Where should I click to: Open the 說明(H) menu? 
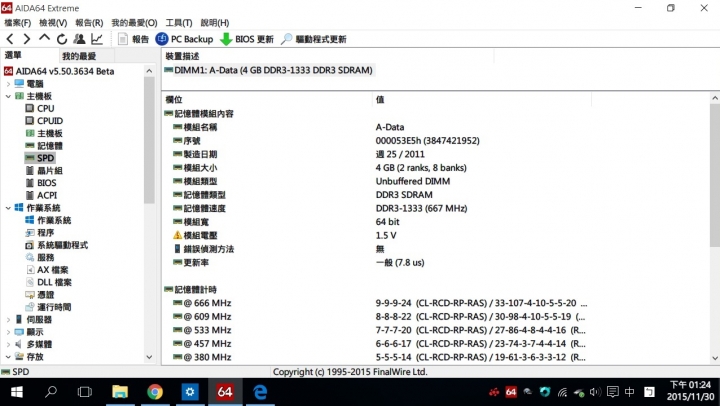[214, 23]
